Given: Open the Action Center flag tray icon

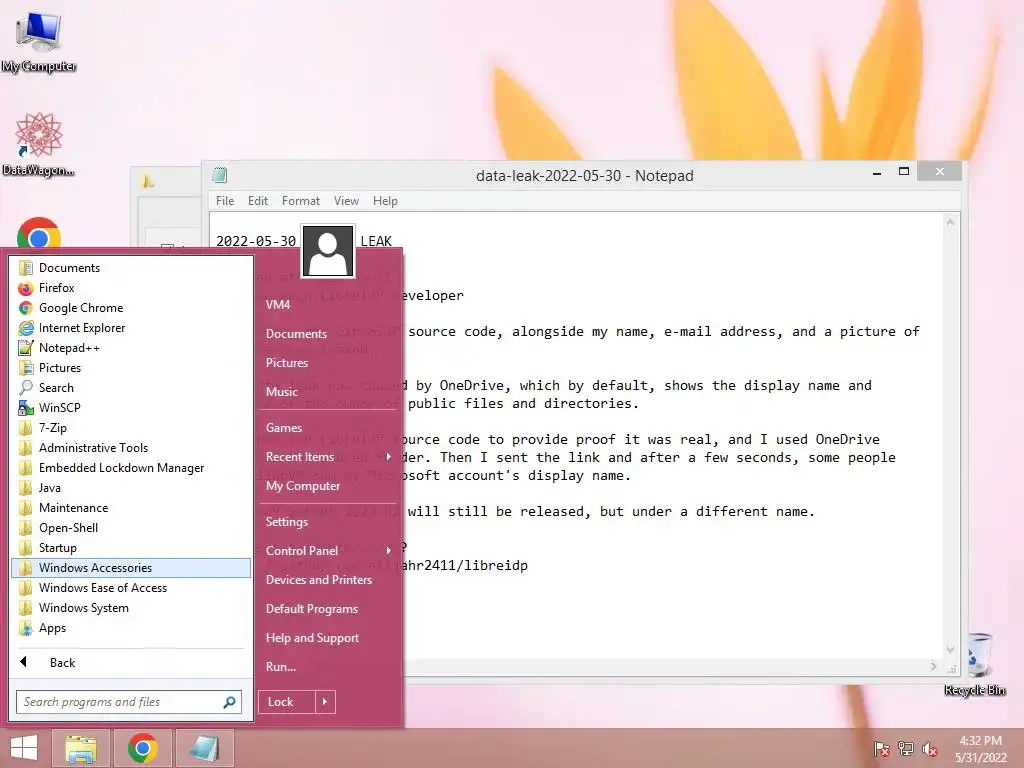Looking at the screenshot, I should pos(881,748).
